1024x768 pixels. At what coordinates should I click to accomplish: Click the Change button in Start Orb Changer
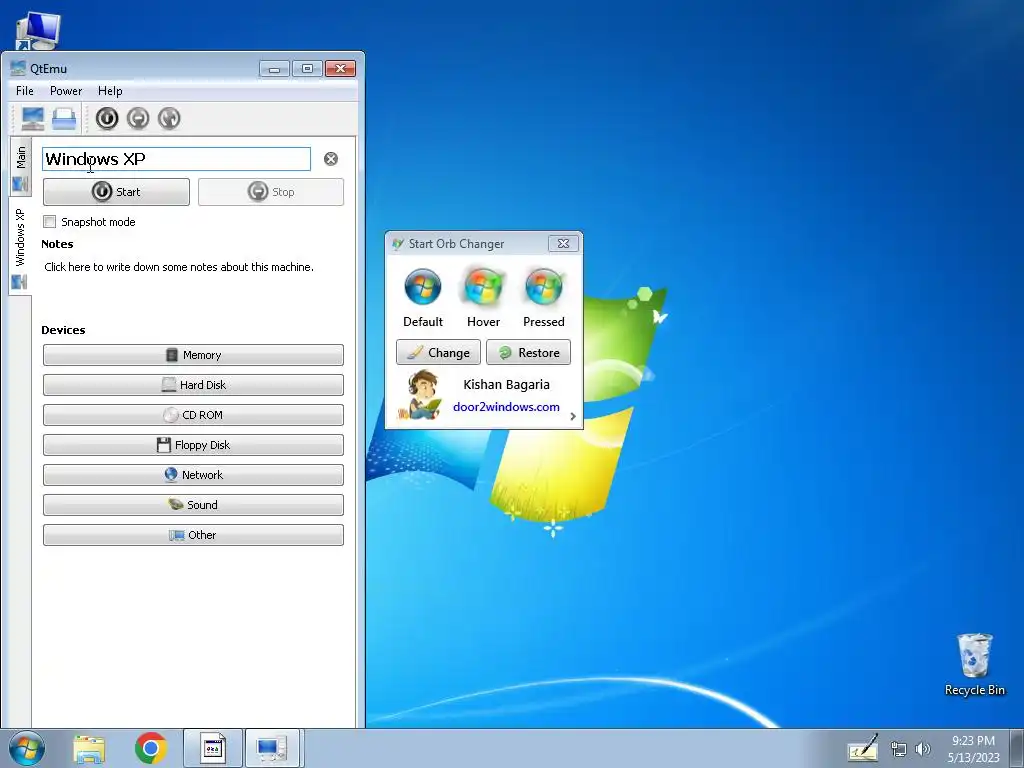click(438, 353)
